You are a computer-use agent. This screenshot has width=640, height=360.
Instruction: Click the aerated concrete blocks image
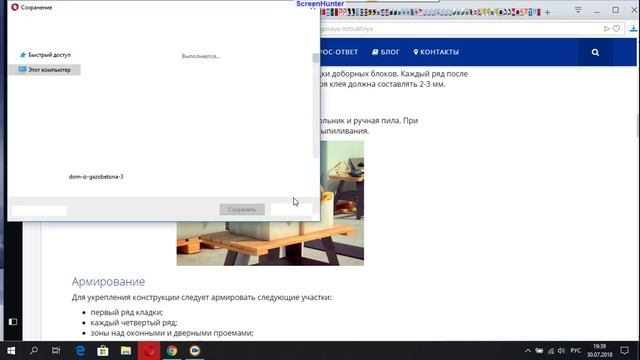coord(270,203)
